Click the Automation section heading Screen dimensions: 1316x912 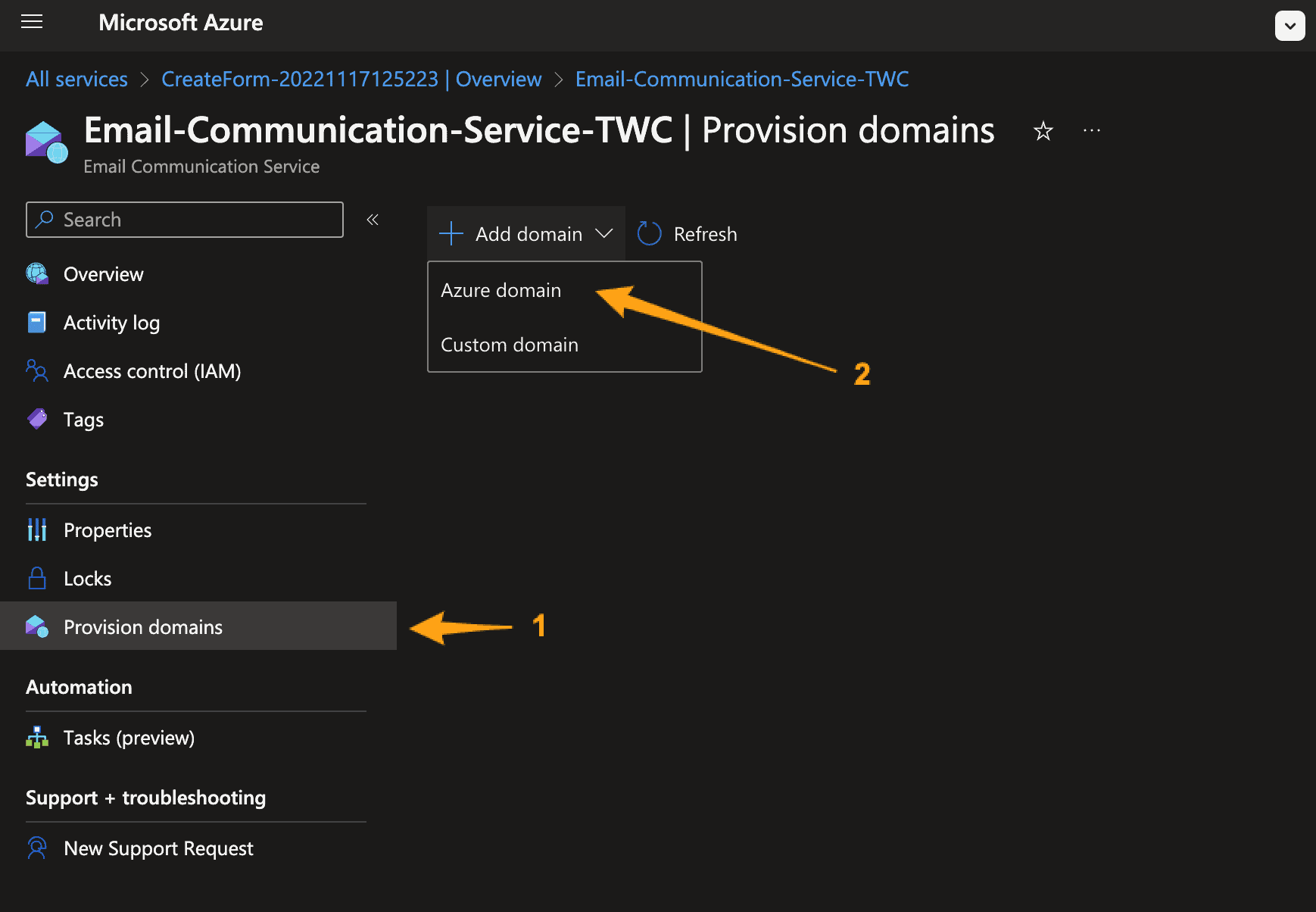79,687
